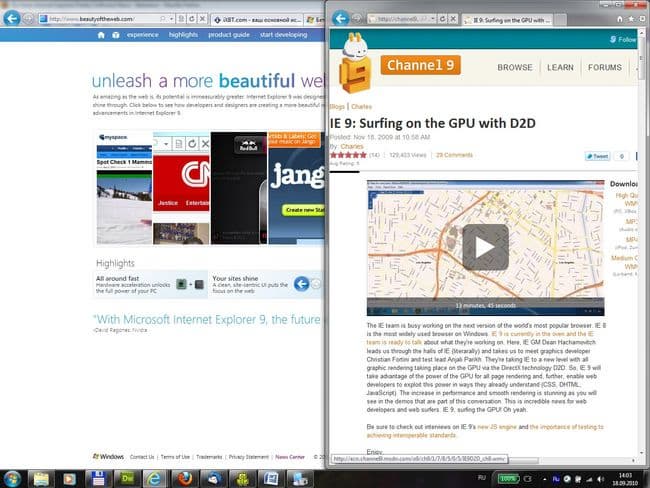Switch to Internet Explorer on the taskbar

tap(155, 479)
